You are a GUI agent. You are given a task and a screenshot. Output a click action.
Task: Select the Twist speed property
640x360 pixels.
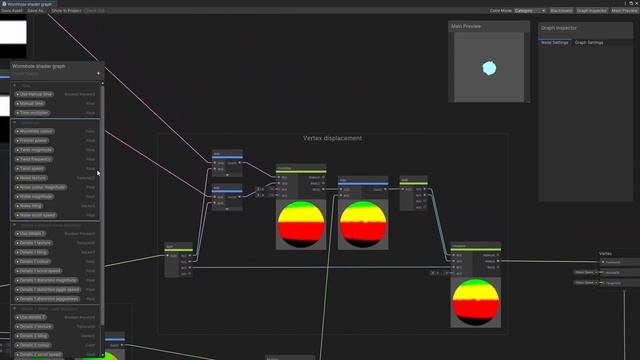tap(30, 169)
